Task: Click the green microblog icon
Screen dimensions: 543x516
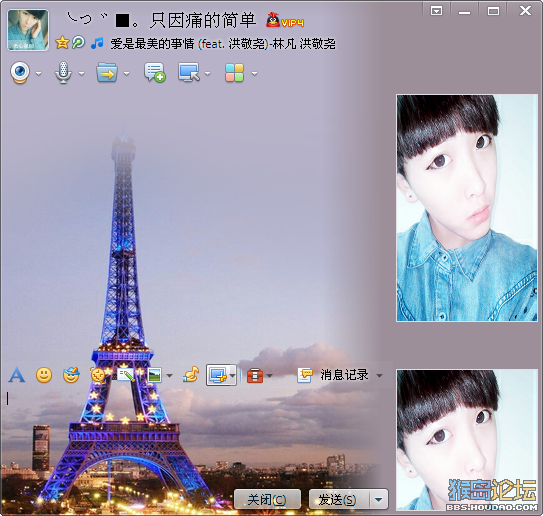Action: click(78, 43)
